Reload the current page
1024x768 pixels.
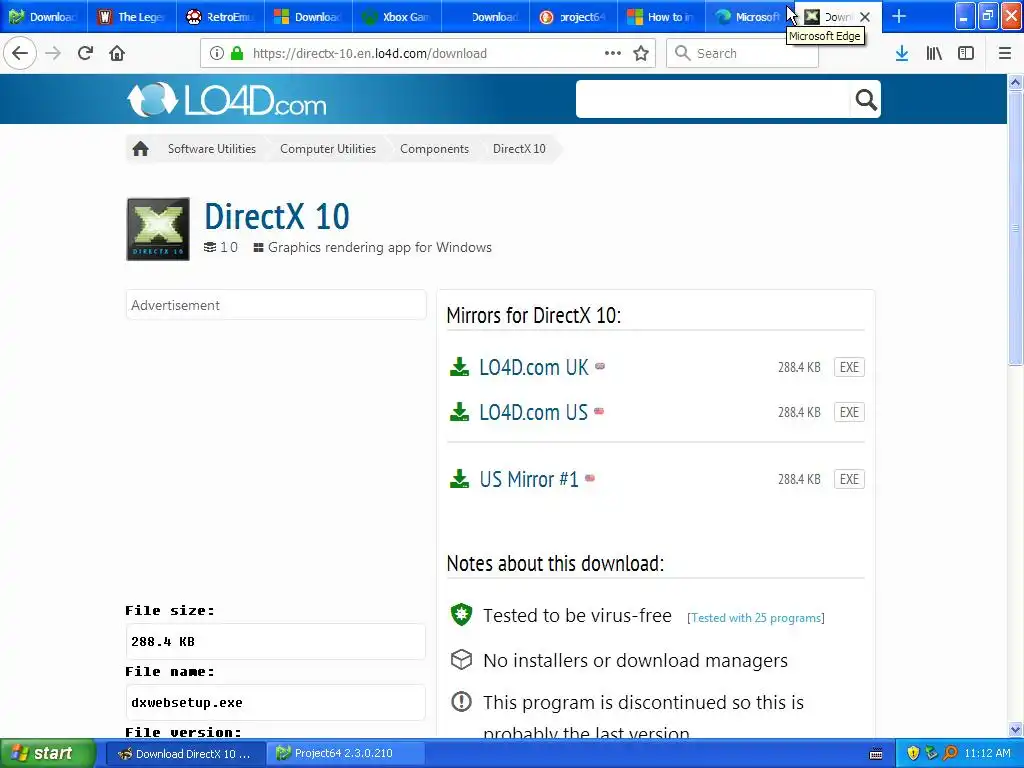(x=85, y=53)
